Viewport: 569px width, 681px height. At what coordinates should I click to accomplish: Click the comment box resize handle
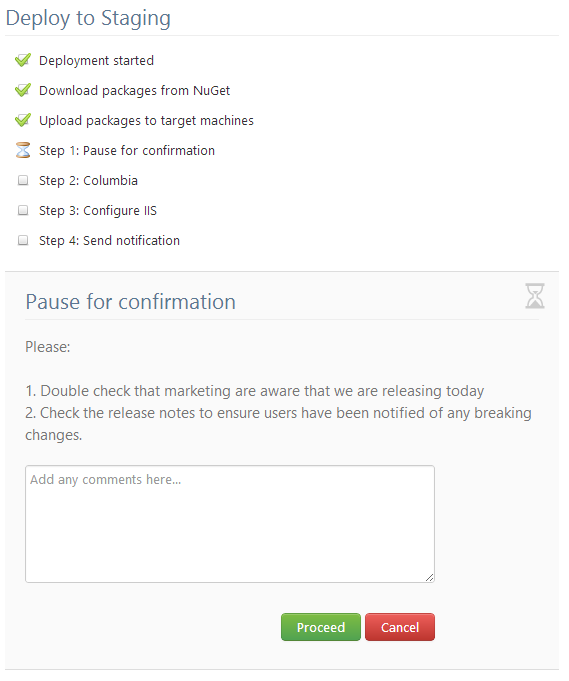tap(430, 577)
